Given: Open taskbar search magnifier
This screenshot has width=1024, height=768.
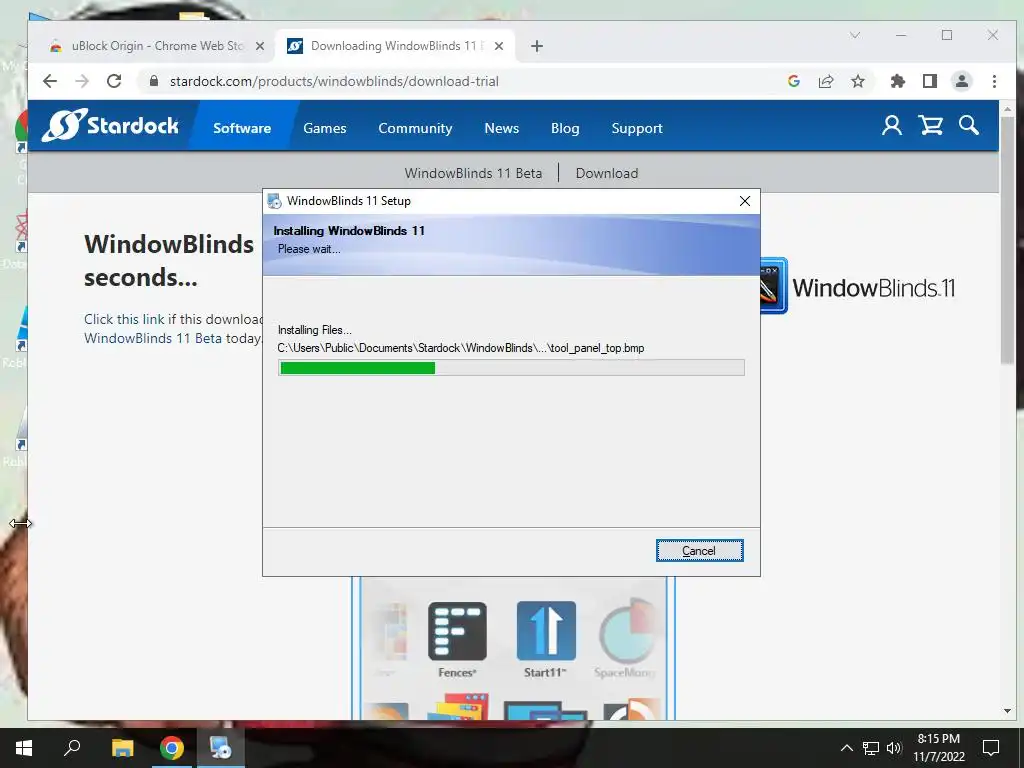Looking at the screenshot, I should [x=72, y=748].
